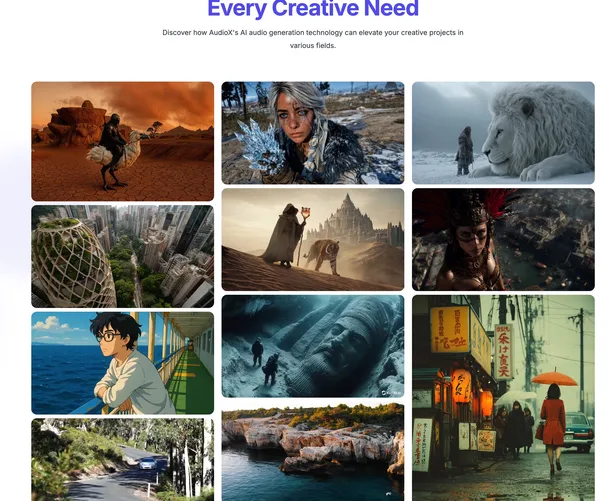Viewport: 608px width, 501px height.
Task: Open the giant white lion in snow image
Action: tap(503, 133)
